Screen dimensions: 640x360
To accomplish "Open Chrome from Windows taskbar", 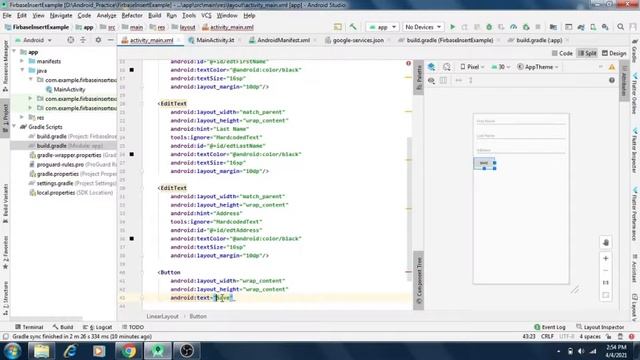I will (x=128, y=351).
